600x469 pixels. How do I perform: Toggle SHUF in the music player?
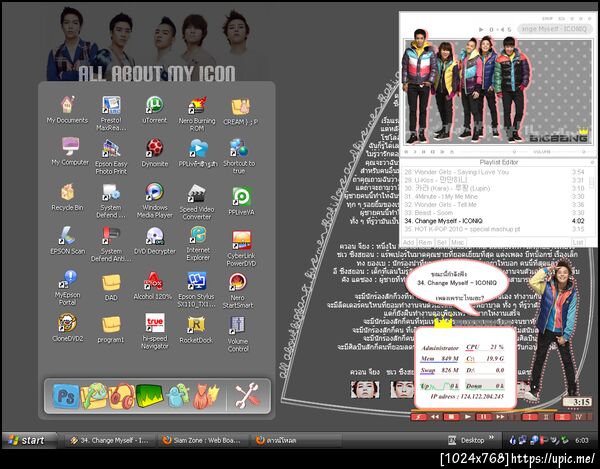coord(547,18)
